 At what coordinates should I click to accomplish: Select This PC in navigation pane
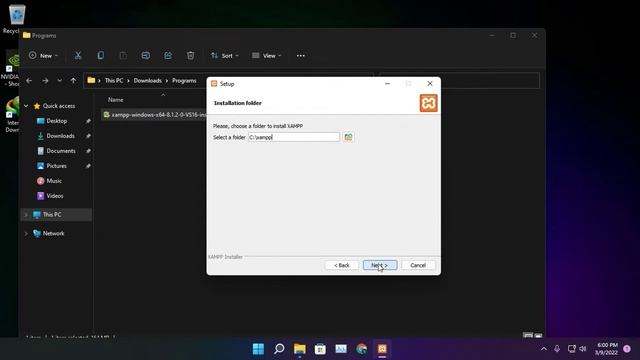coord(52,214)
